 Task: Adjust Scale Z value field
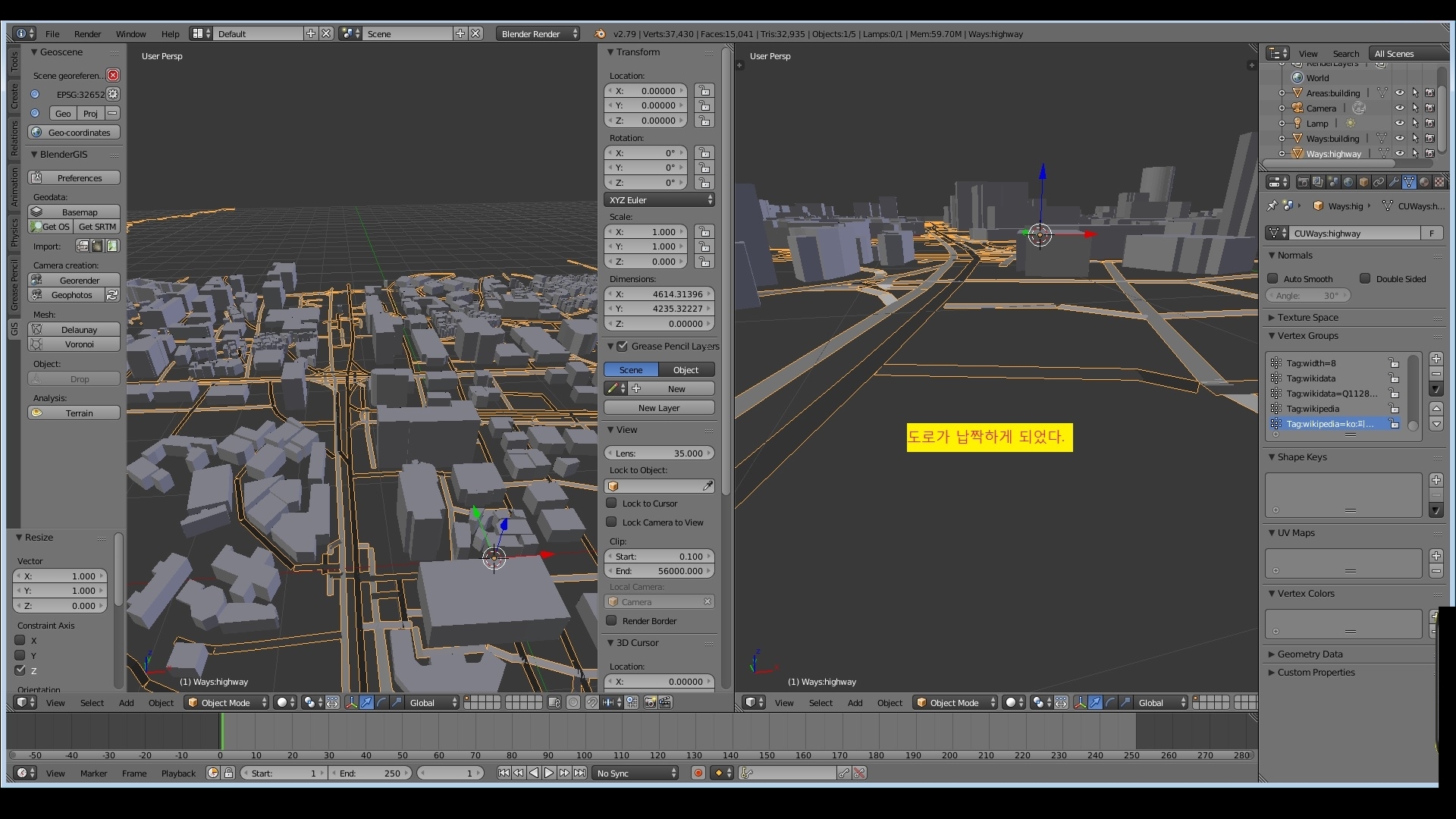[646, 262]
